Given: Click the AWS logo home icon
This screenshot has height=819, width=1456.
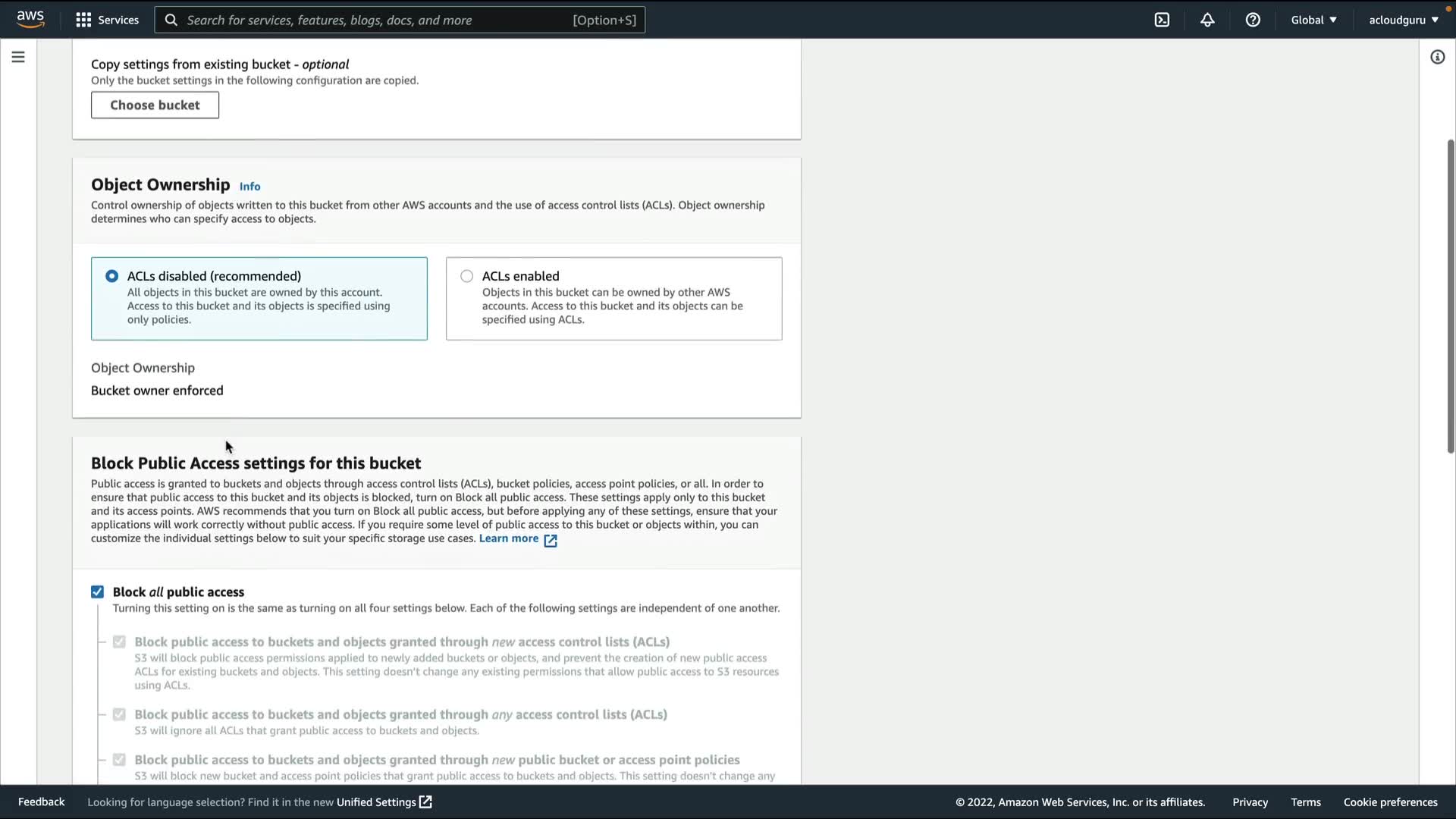Looking at the screenshot, I should click(x=30, y=19).
